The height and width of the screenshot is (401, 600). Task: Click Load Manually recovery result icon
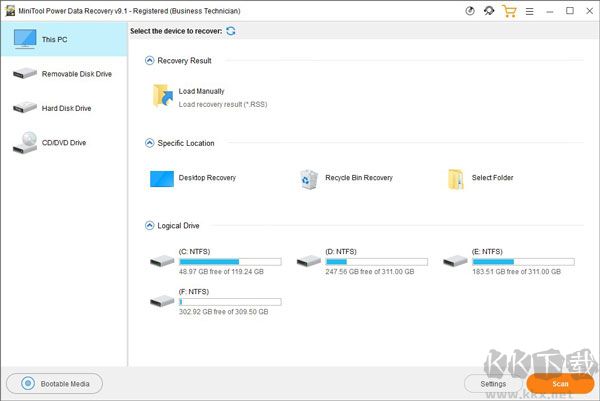point(162,95)
